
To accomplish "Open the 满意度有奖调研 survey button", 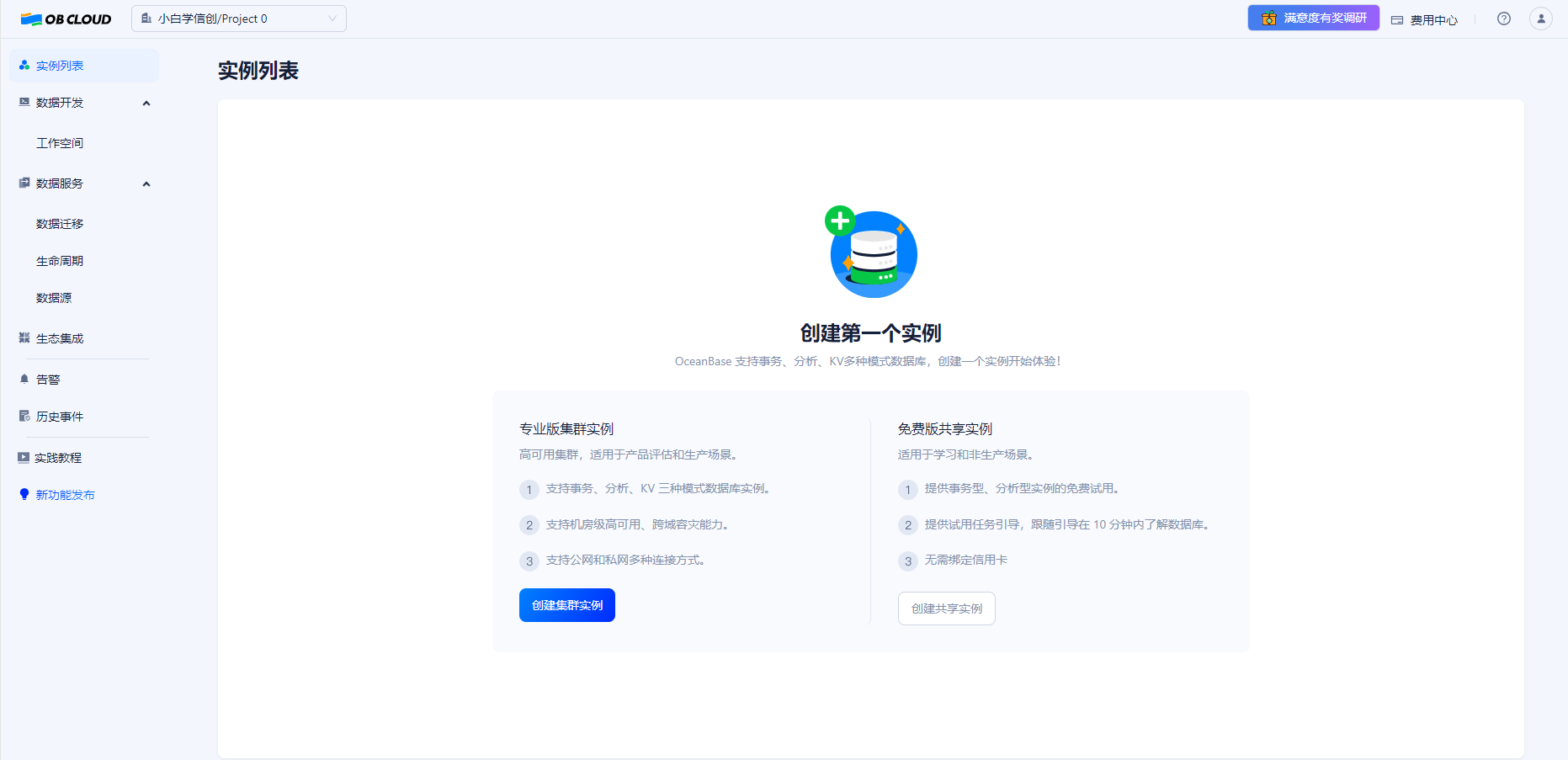I will click(x=1313, y=18).
